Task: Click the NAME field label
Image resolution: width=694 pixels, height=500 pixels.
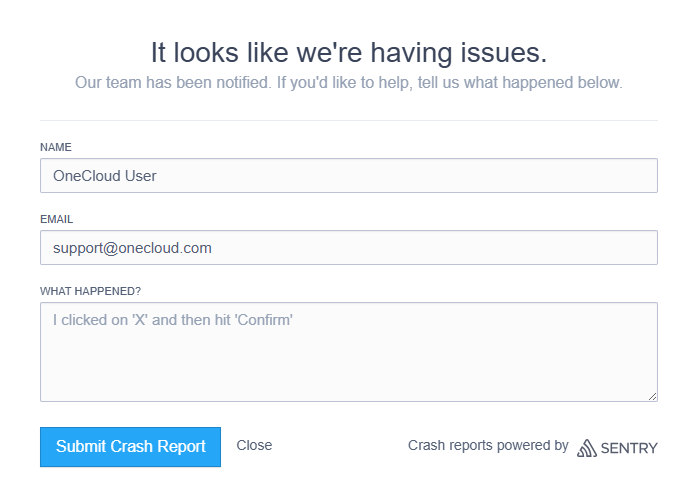Action: click(56, 147)
